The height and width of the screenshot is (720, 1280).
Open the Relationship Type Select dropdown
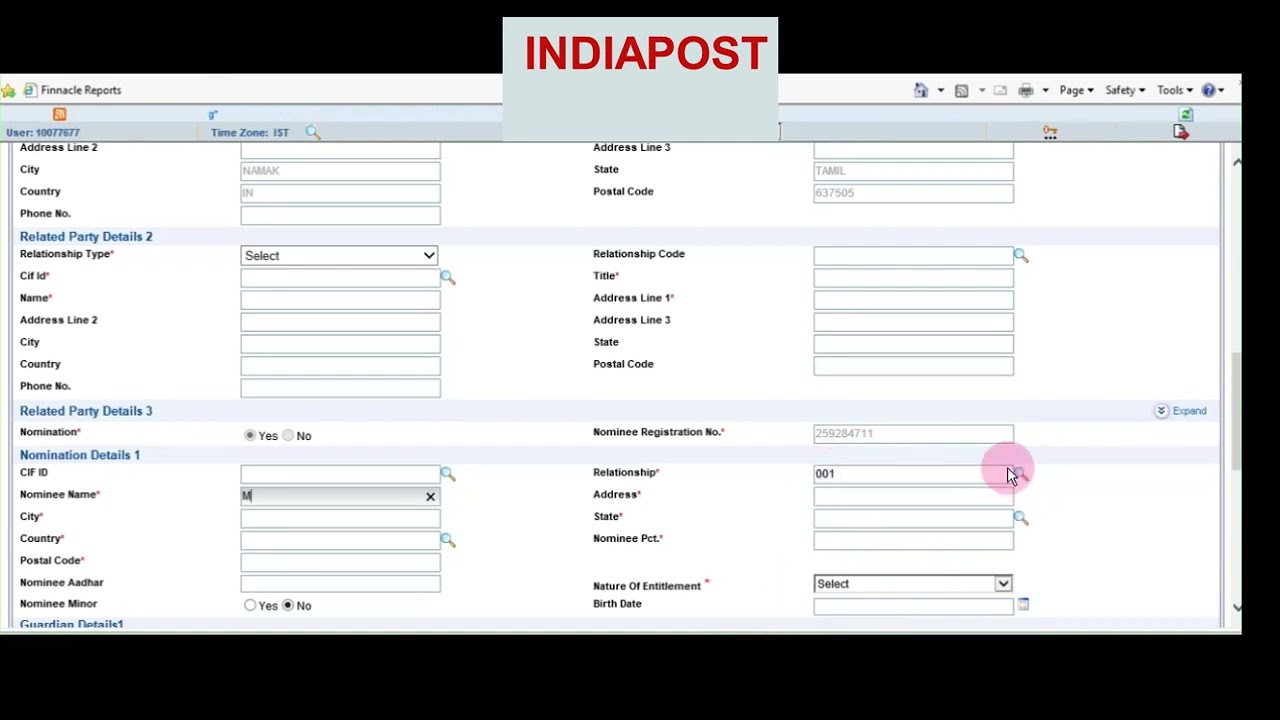click(x=340, y=256)
